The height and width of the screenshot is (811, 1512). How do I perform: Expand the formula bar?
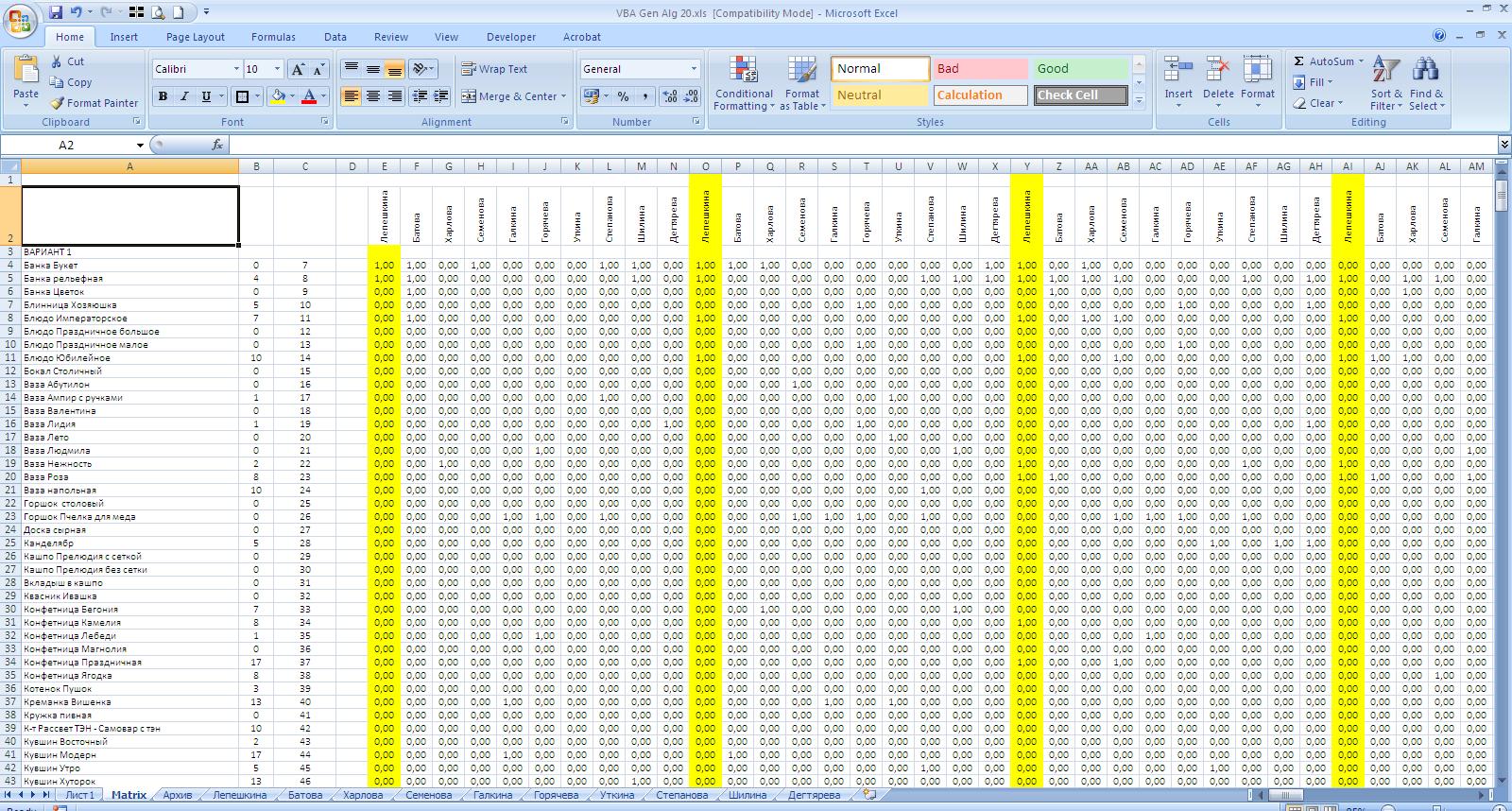1504,145
